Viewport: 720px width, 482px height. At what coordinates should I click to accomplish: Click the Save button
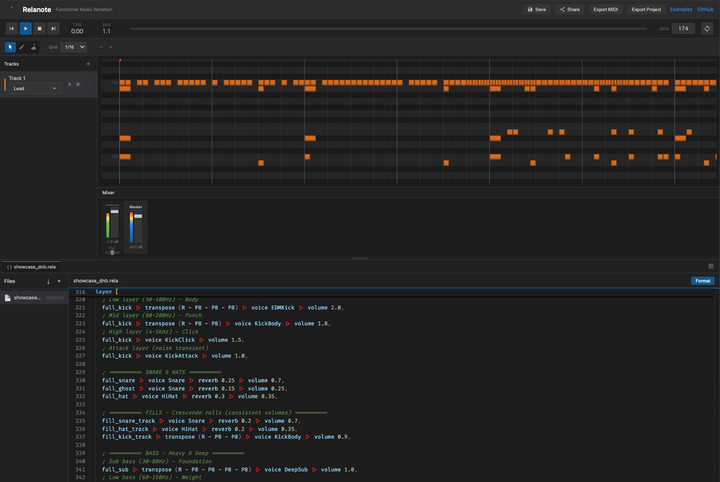[537, 9]
